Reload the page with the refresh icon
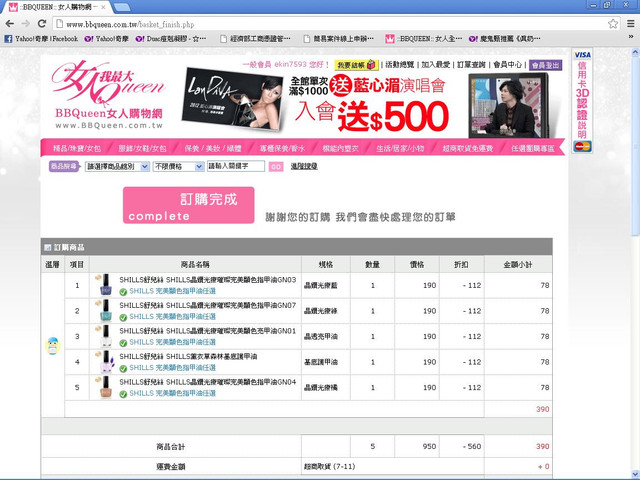640x480 pixels. pos(42,24)
